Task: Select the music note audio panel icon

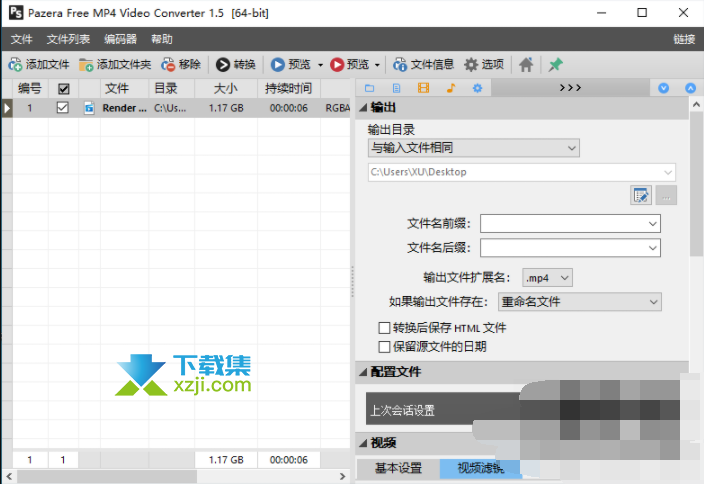Action: pyautogui.click(x=451, y=88)
